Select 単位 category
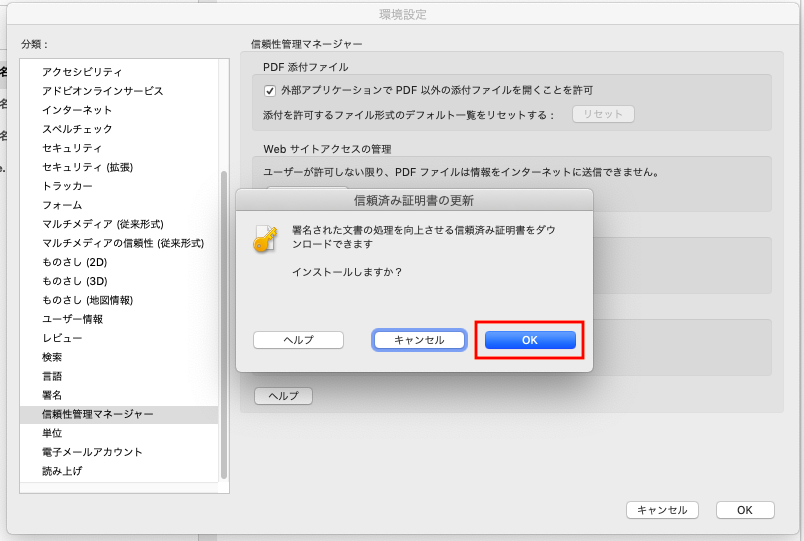 pyautogui.click(x=119, y=433)
